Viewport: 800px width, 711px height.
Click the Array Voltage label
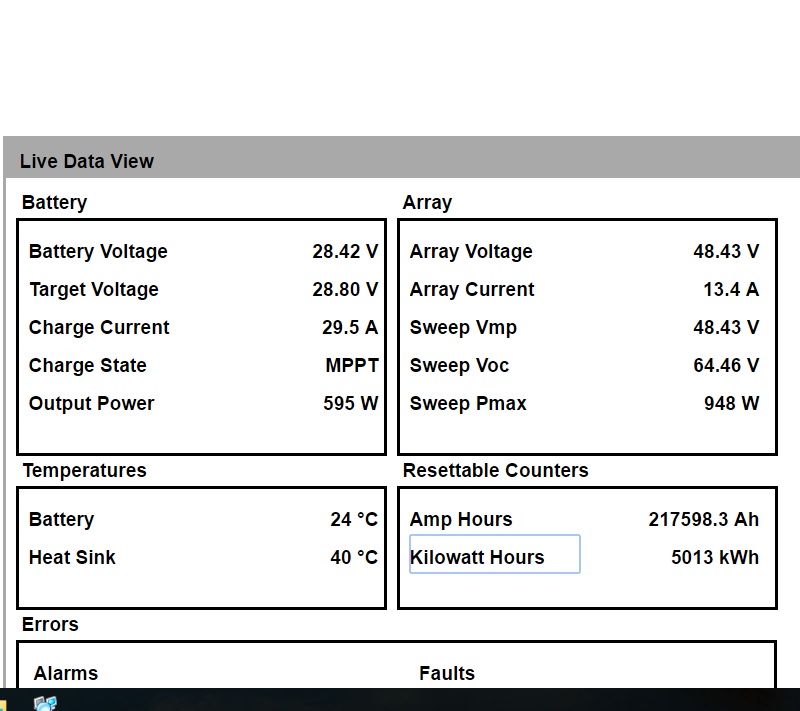tap(471, 251)
